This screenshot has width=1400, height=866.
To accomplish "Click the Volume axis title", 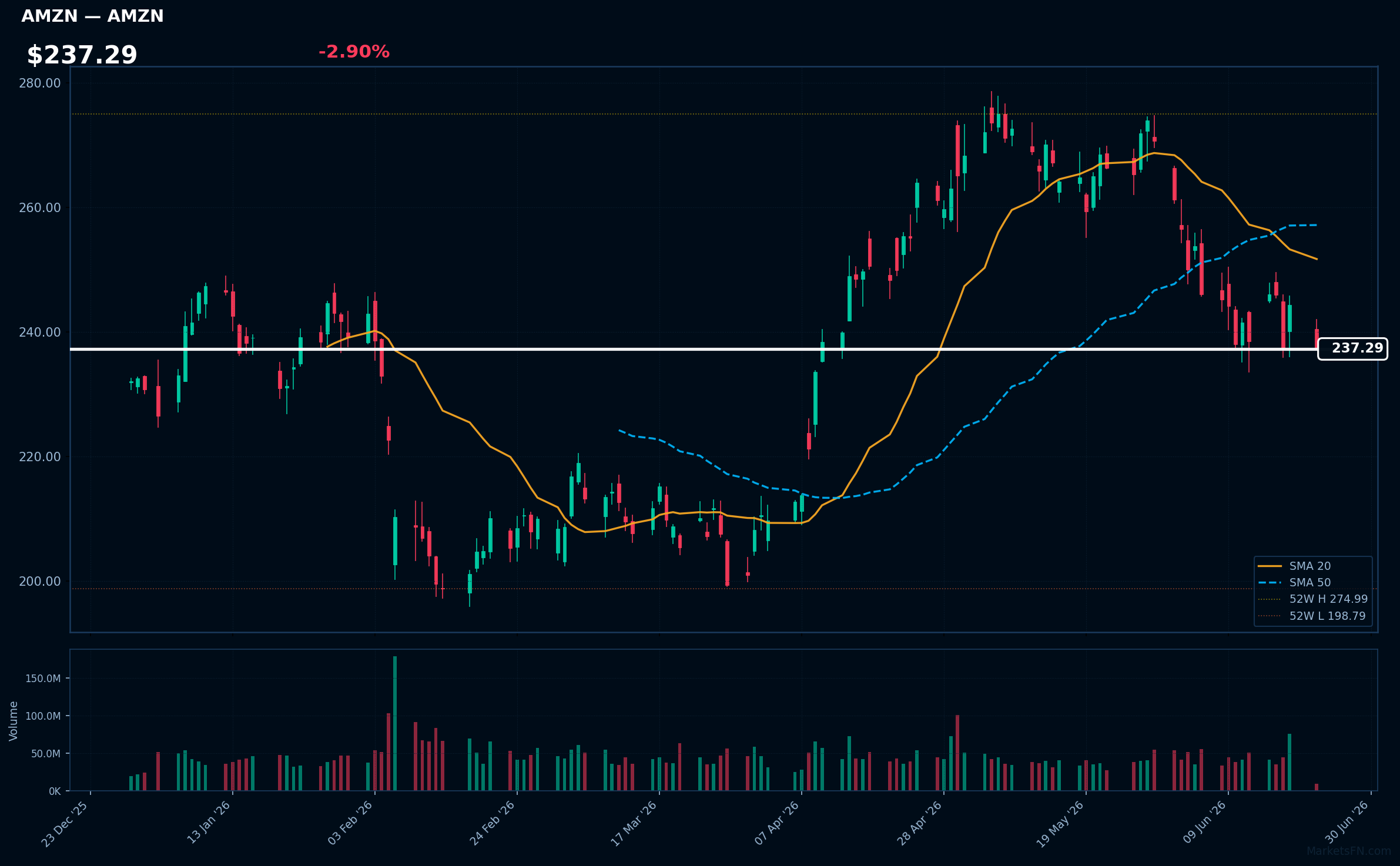I will click(x=14, y=721).
